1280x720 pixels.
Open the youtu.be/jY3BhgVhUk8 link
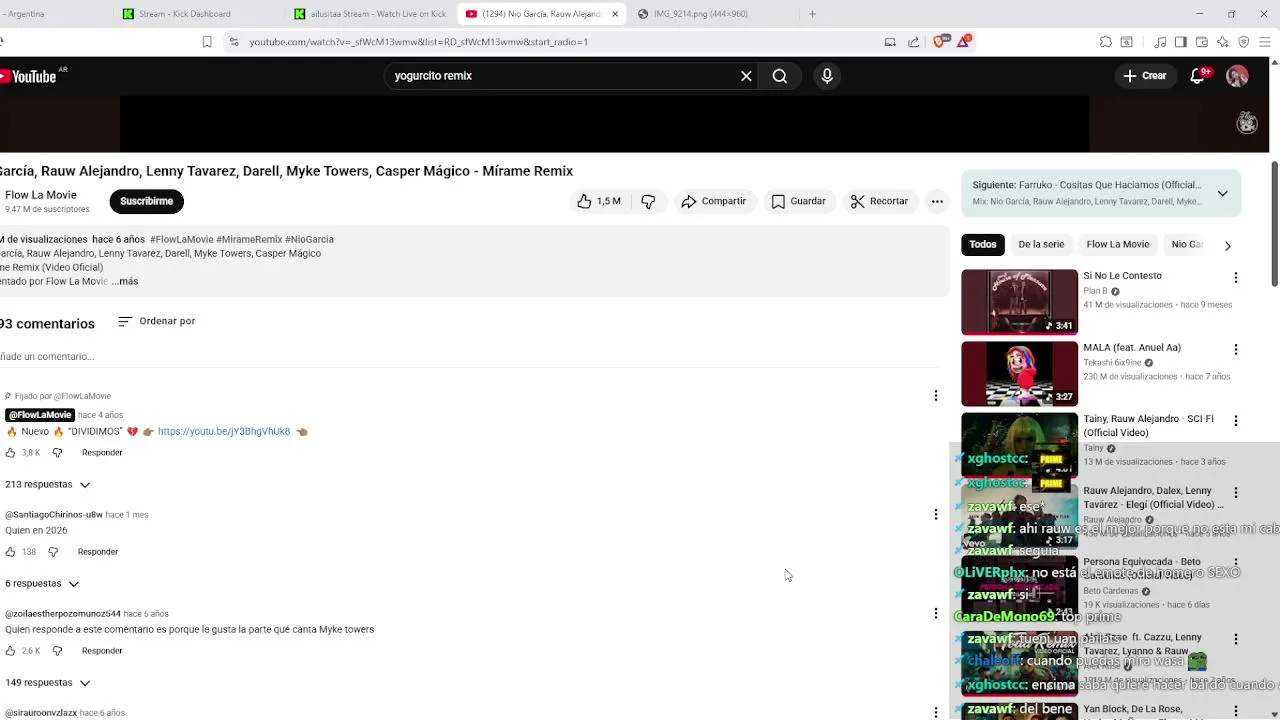(224, 432)
